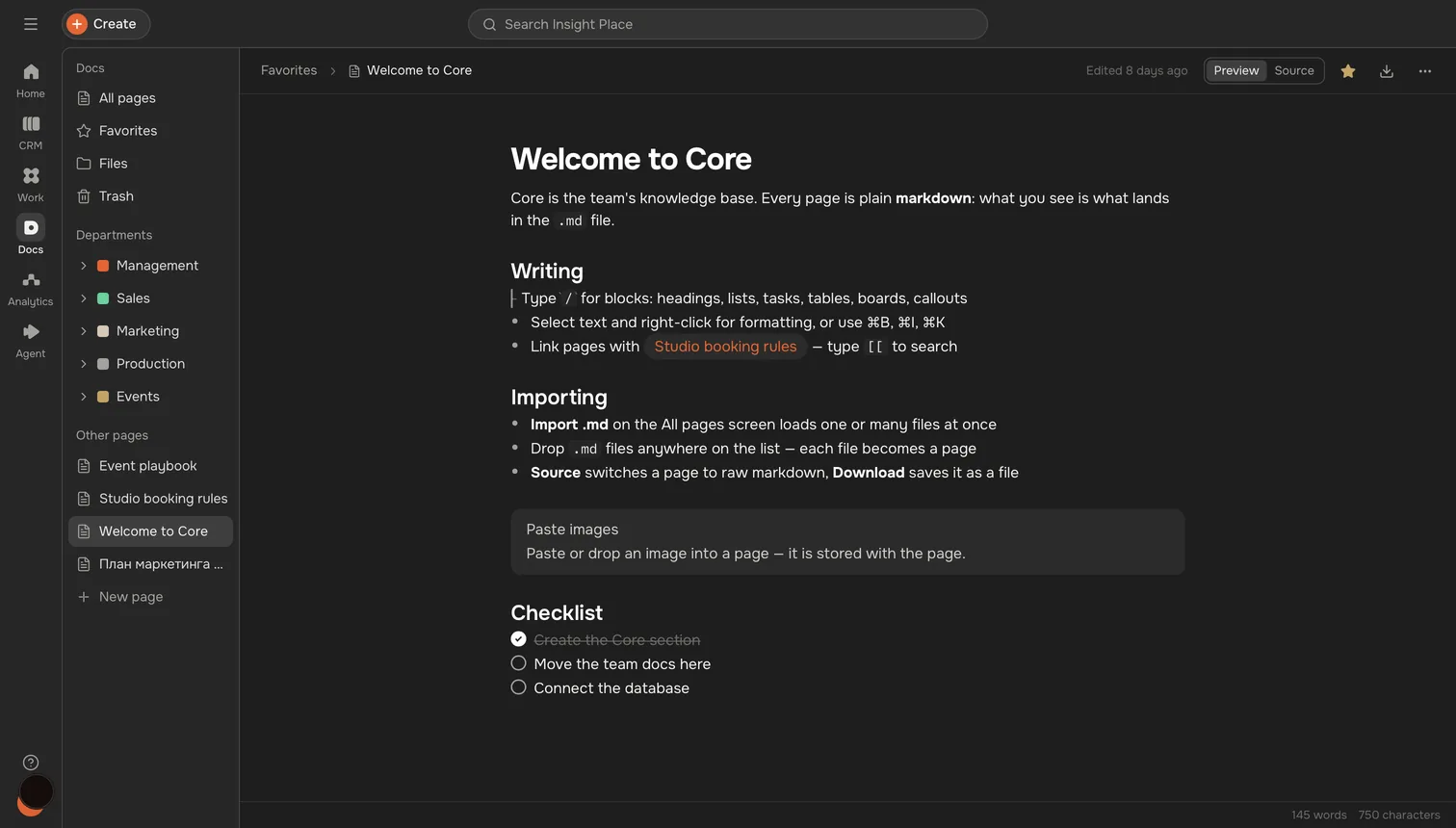The image size is (1456, 828).
Task: Switch to Preview view
Action: tap(1235, 71)
